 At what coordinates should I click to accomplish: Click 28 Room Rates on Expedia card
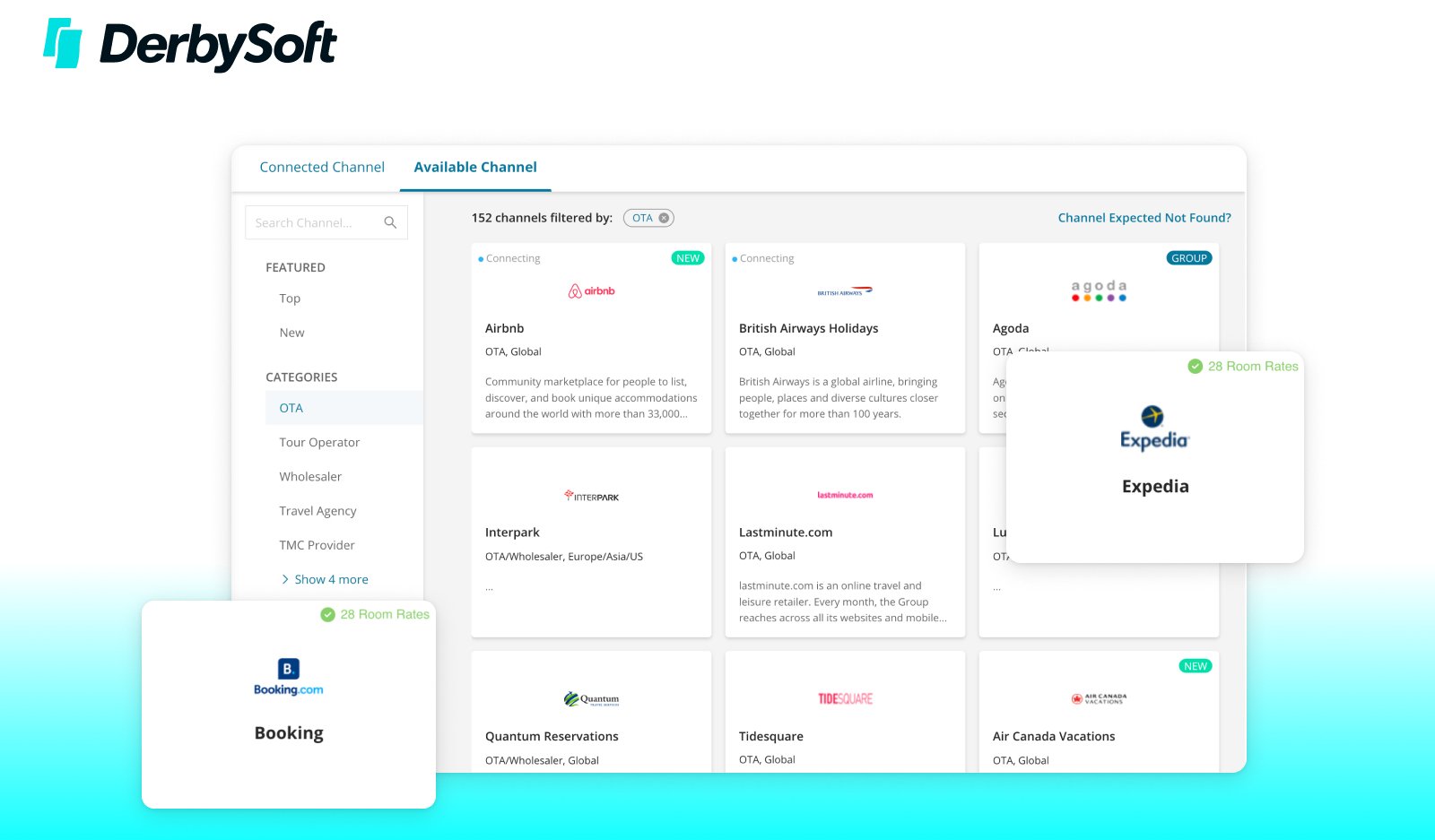coord(1253,366)
